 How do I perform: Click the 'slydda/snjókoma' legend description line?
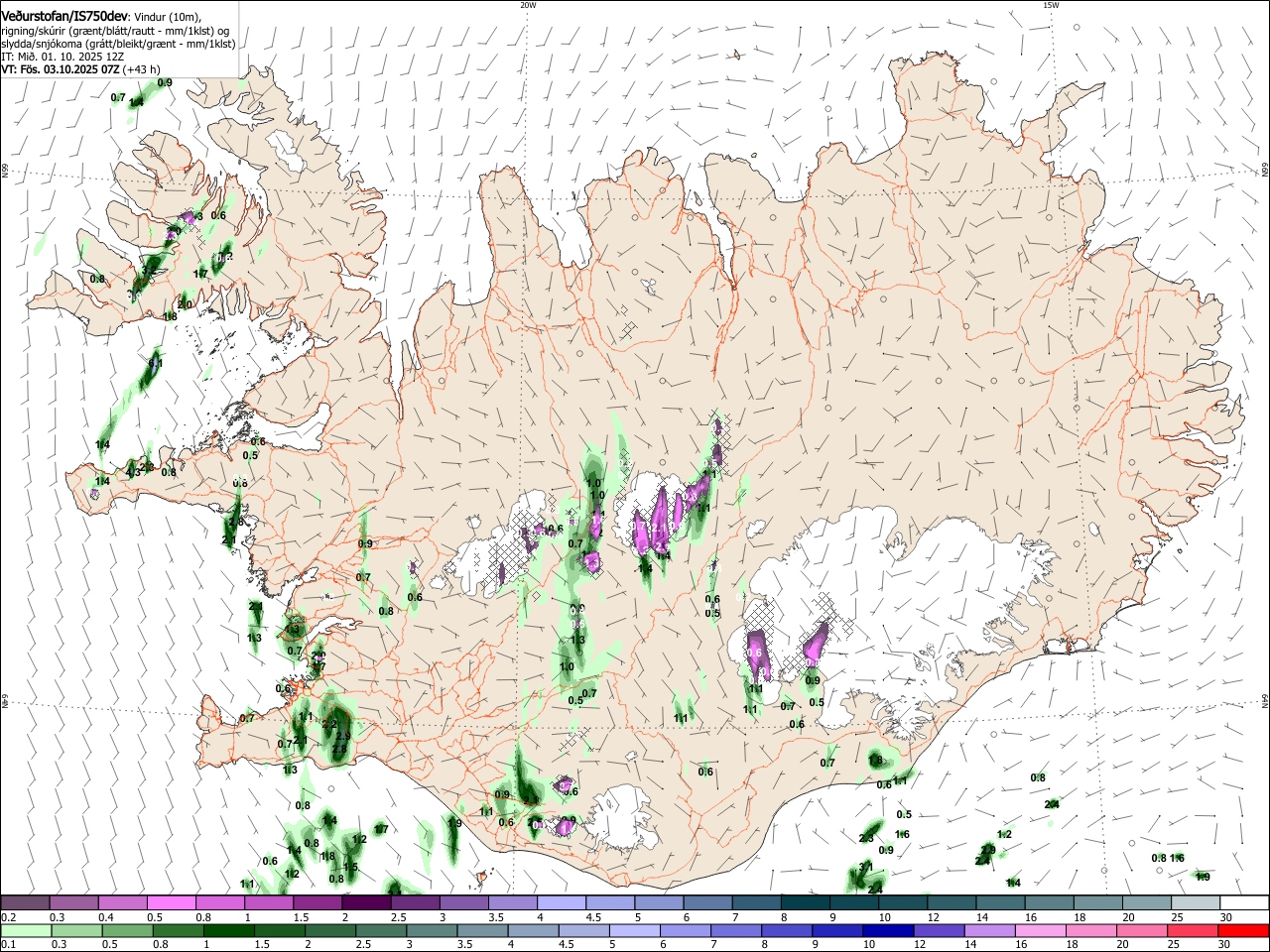(x=118, y=44)
